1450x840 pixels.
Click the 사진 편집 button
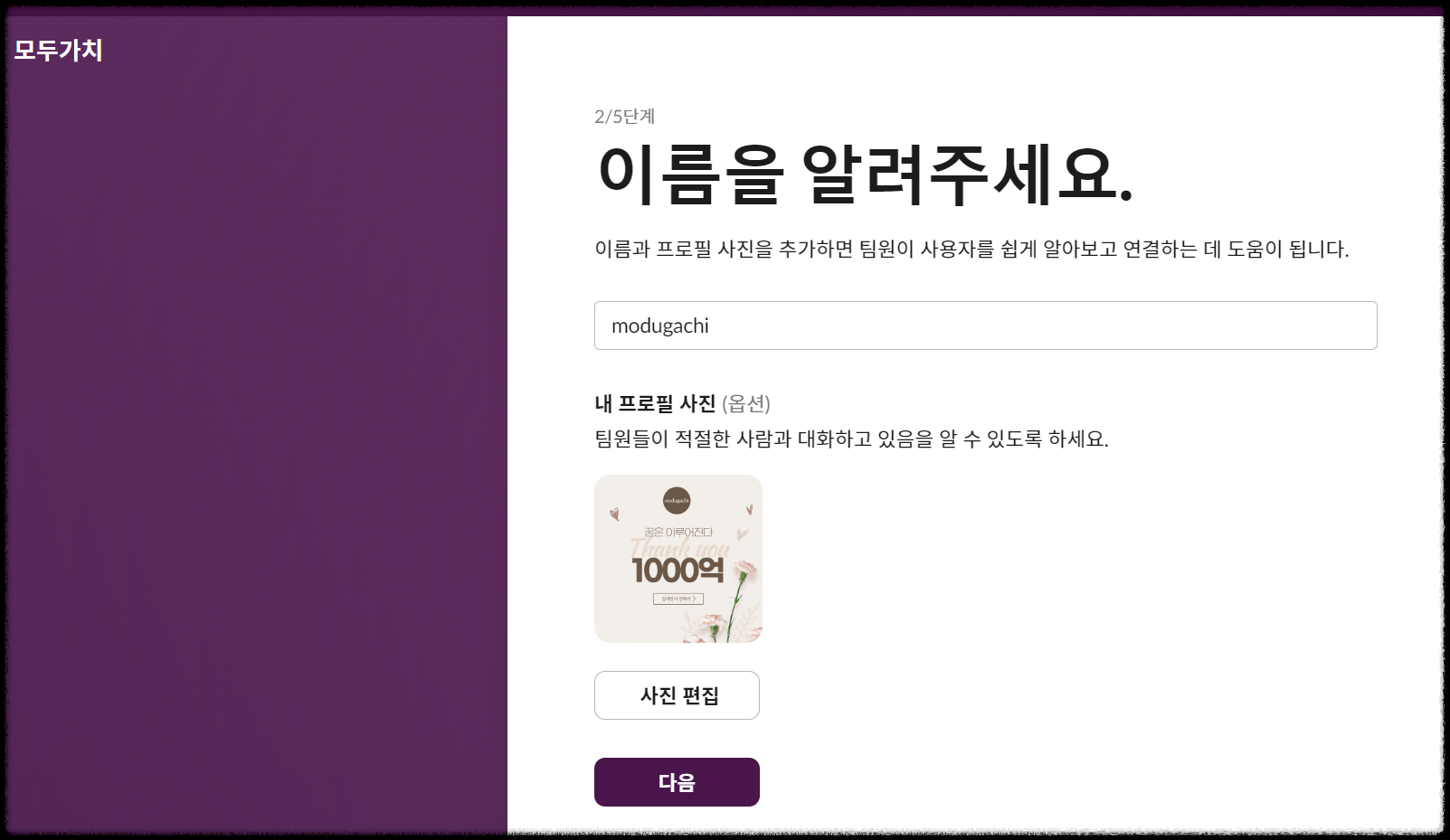tap(677, 694)
